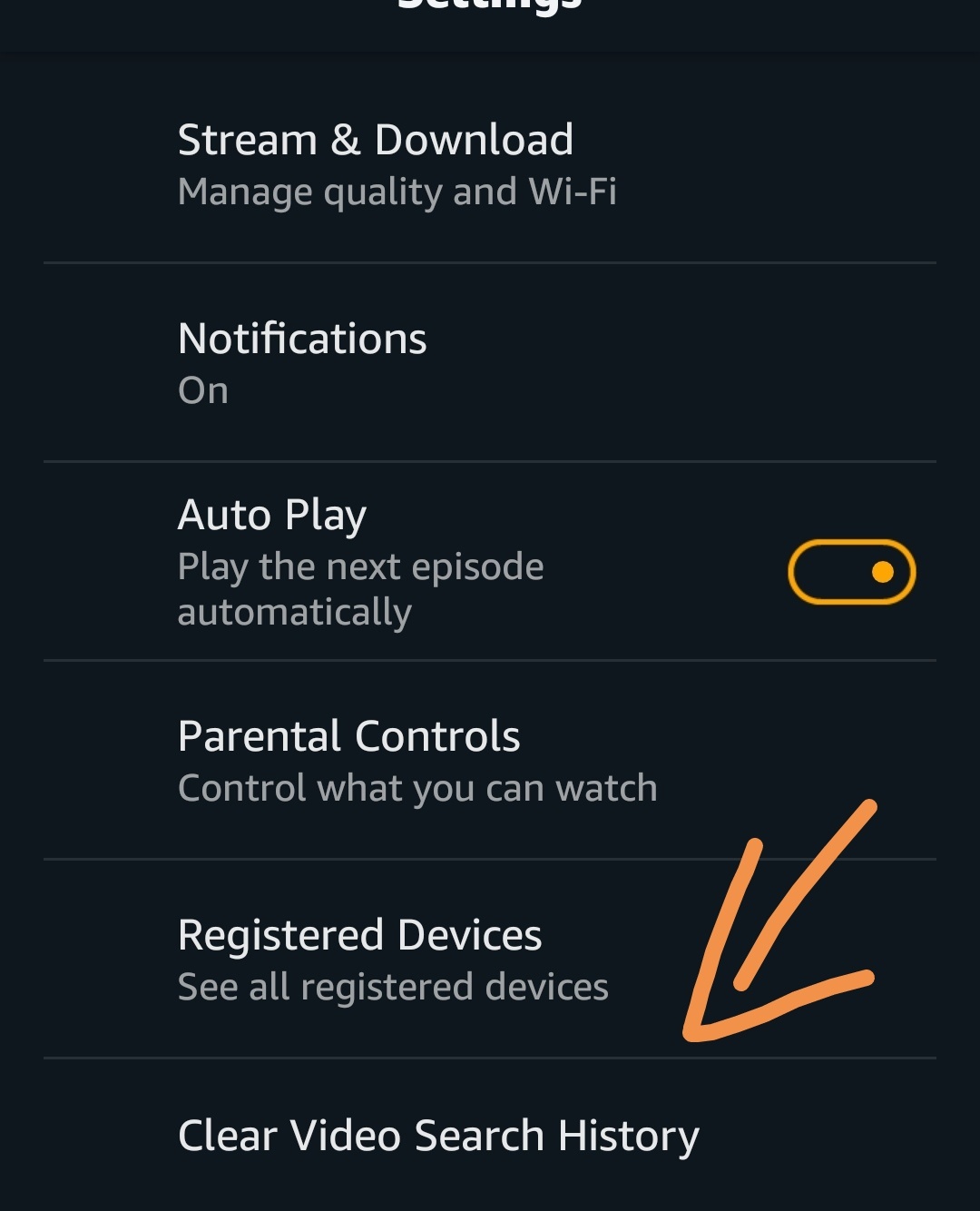Click the word 'Devices' in the Registered Devices title
This screenshot has height=1211, width=980.
[469, 935]
